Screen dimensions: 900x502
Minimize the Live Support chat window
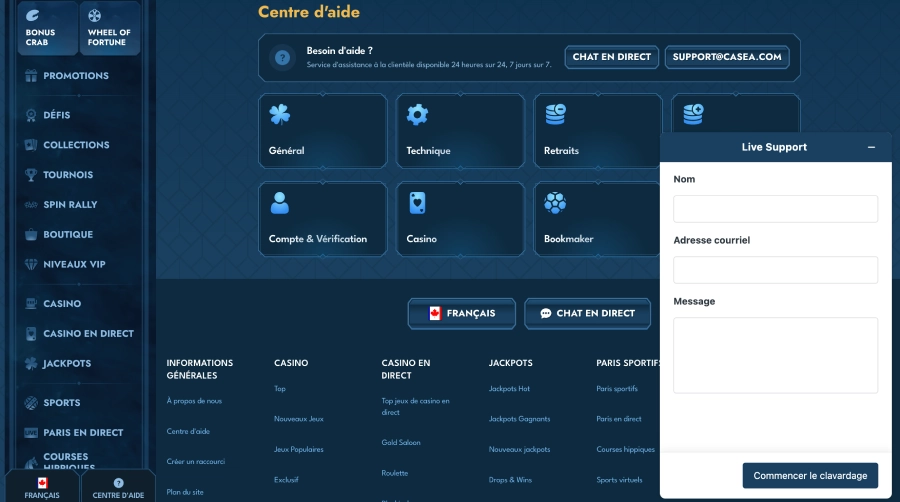point(871,147)
